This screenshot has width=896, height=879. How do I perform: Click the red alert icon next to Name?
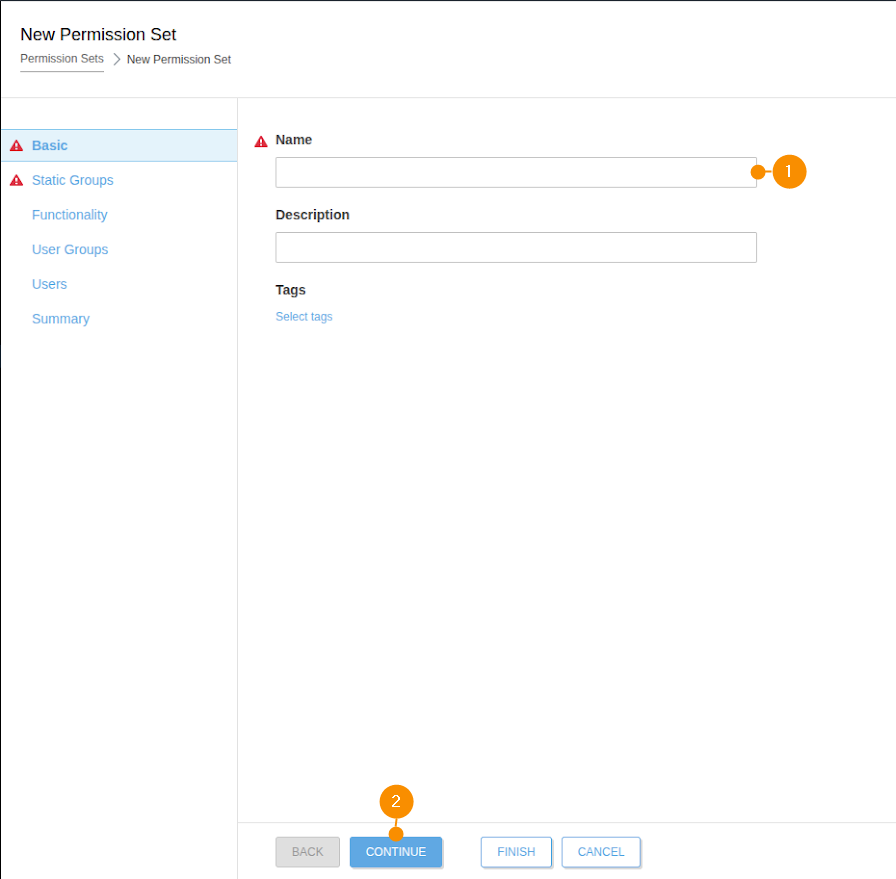point(261,141)
